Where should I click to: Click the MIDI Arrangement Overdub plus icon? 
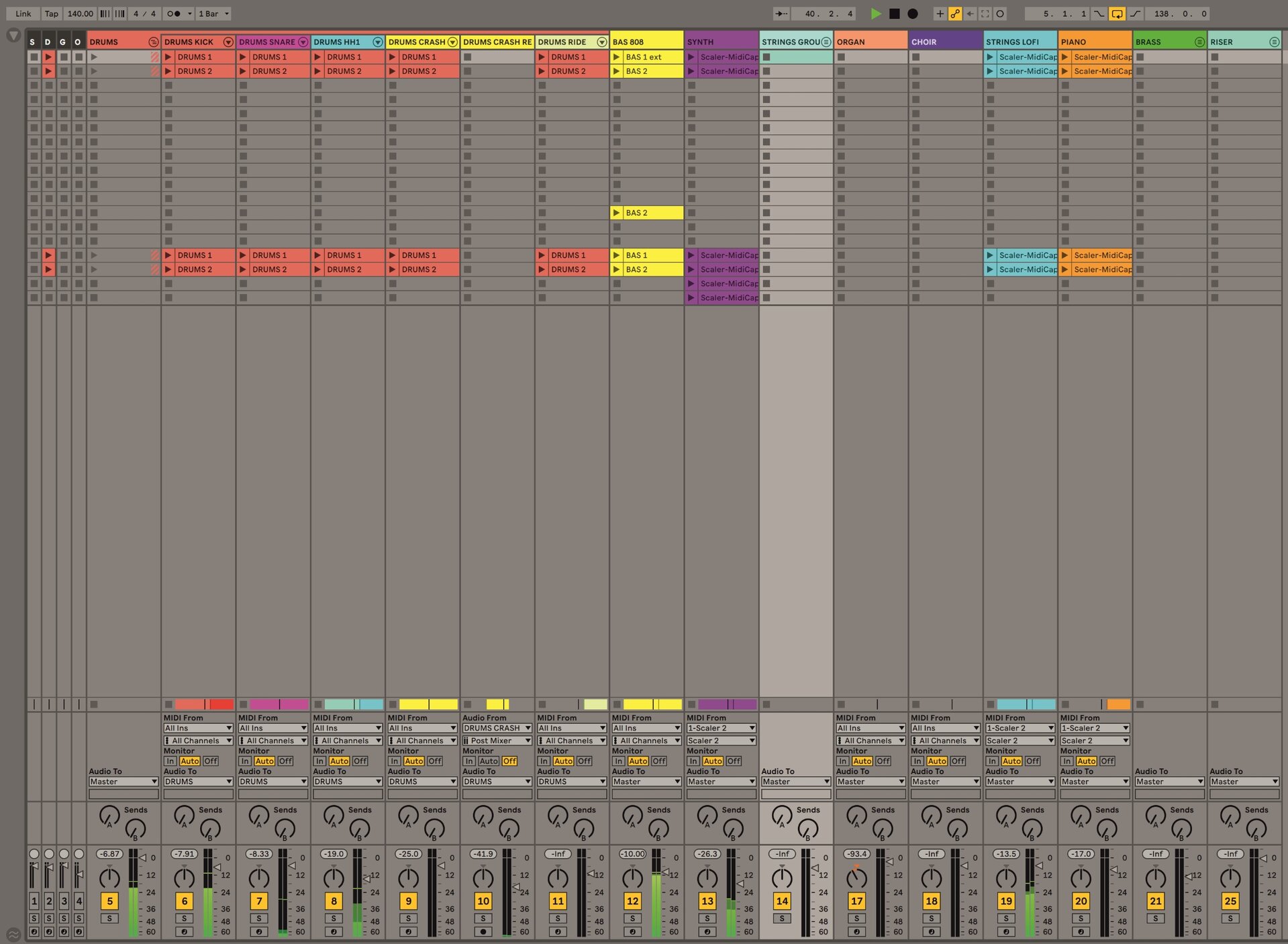[x=940, y=13]
